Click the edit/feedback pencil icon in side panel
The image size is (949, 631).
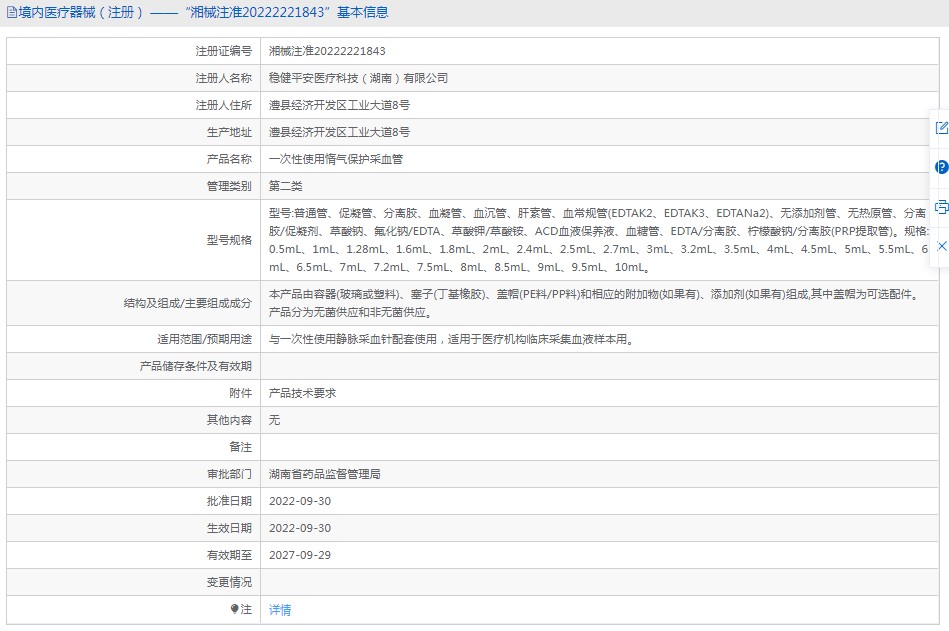tap(942, 128)
